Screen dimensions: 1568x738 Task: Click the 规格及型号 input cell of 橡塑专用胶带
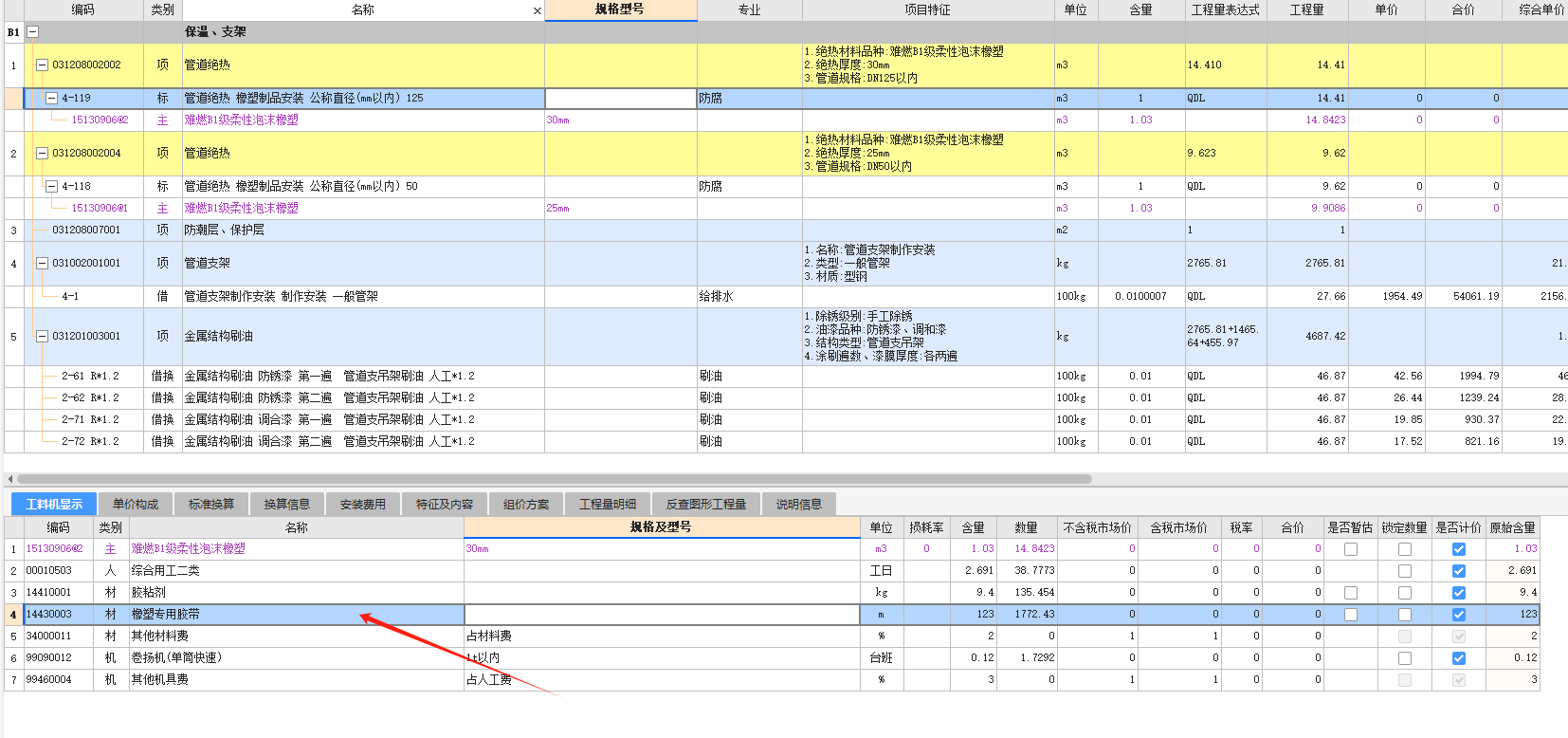click(x=661, y=615)
